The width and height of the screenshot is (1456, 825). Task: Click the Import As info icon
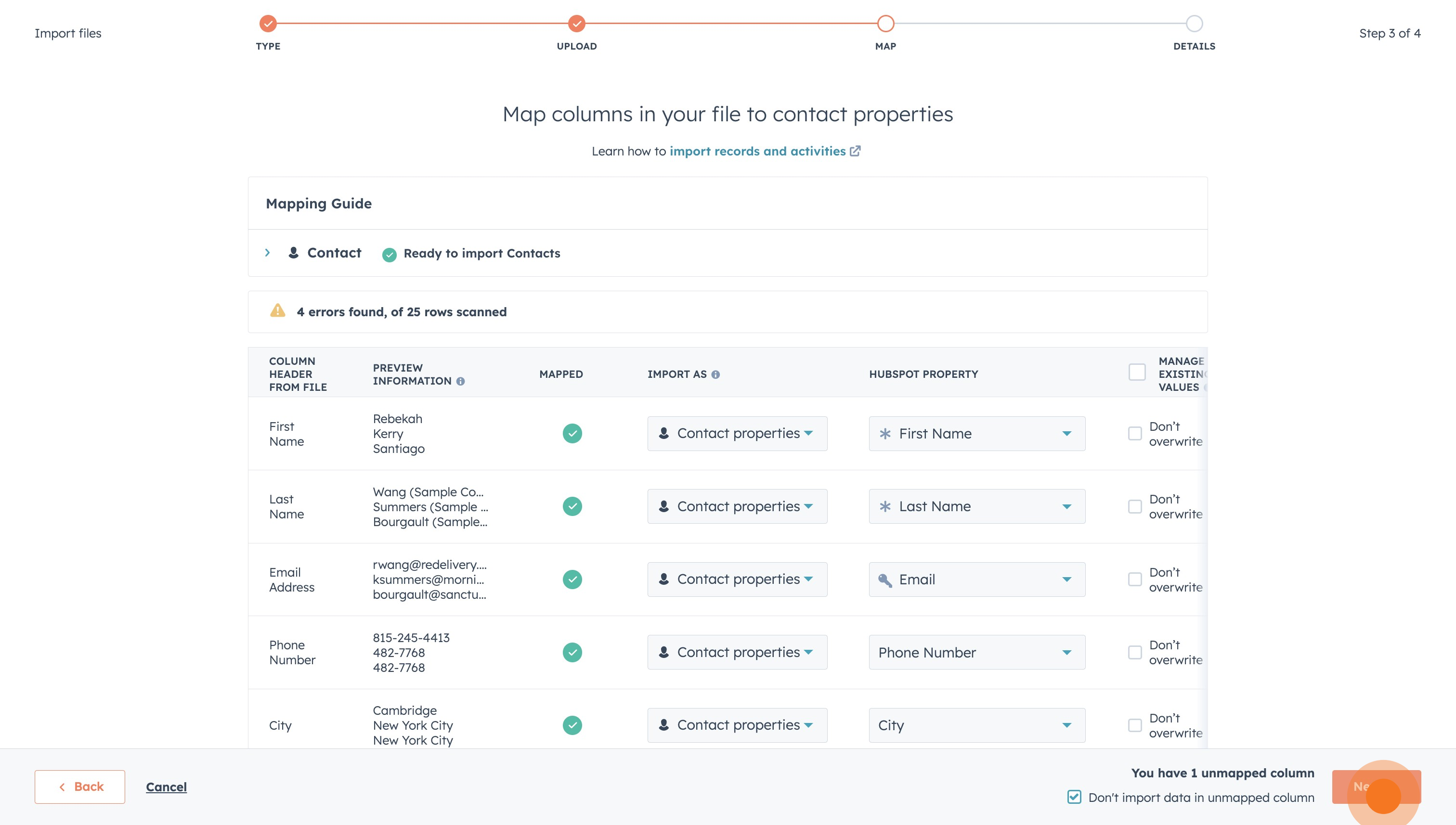pos(715,374)
